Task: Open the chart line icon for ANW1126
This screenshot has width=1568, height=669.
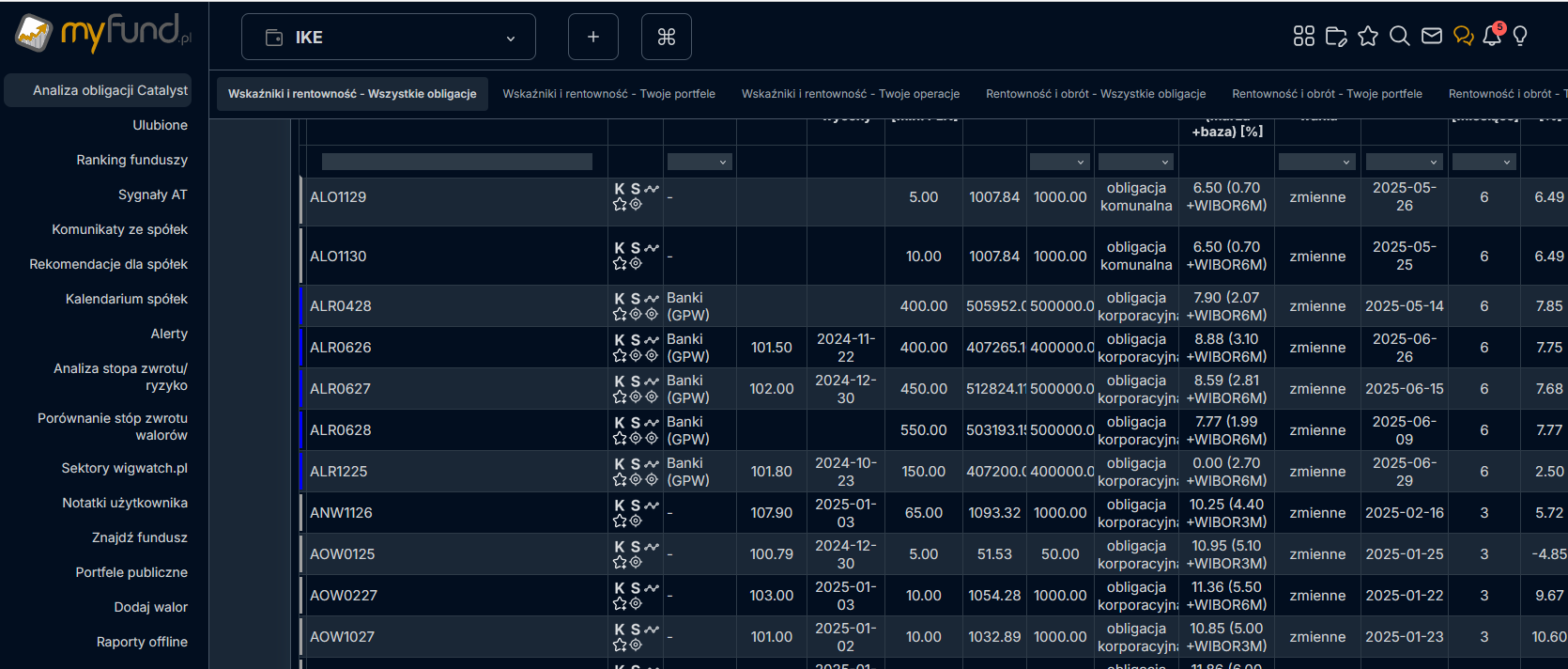Action: pyautogui.click(x=652, y=506)
